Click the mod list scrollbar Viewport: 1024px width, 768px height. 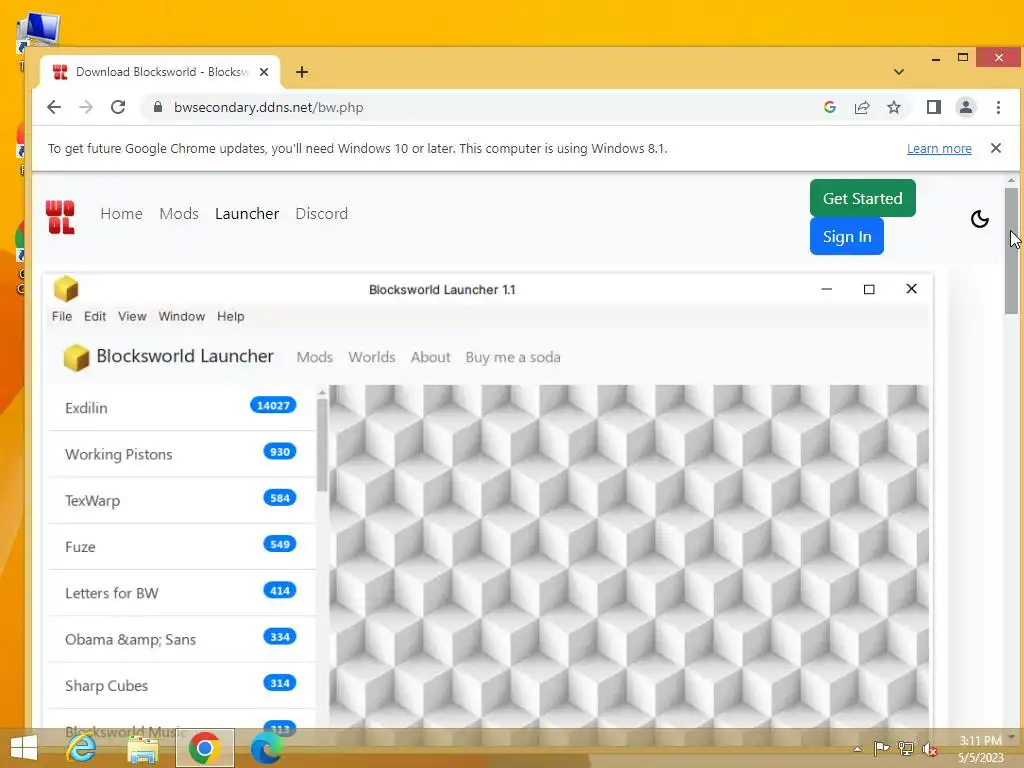click(x=322, y=444)
